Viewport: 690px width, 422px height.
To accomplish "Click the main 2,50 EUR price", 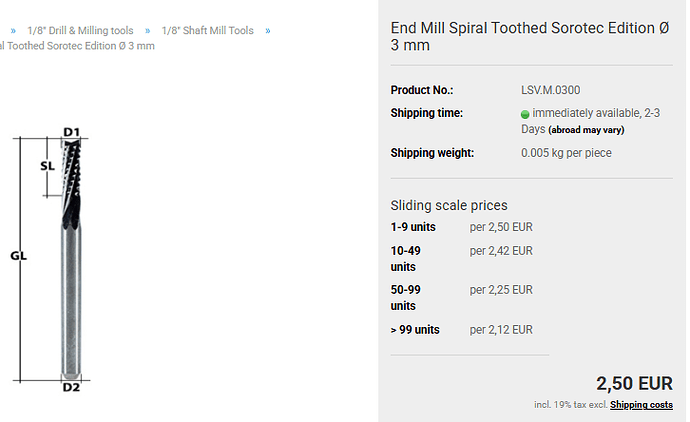I will pos(634,383).
